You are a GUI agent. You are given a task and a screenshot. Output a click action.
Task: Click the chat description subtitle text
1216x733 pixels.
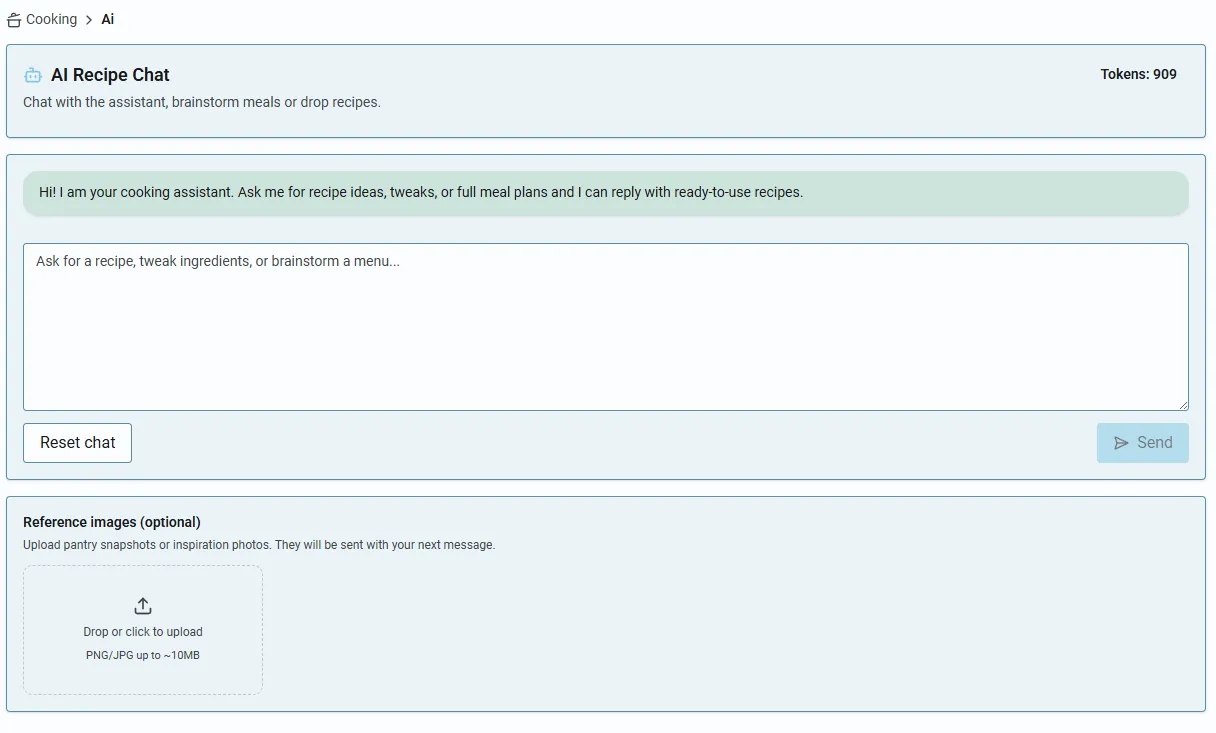[x=201, y=102]
